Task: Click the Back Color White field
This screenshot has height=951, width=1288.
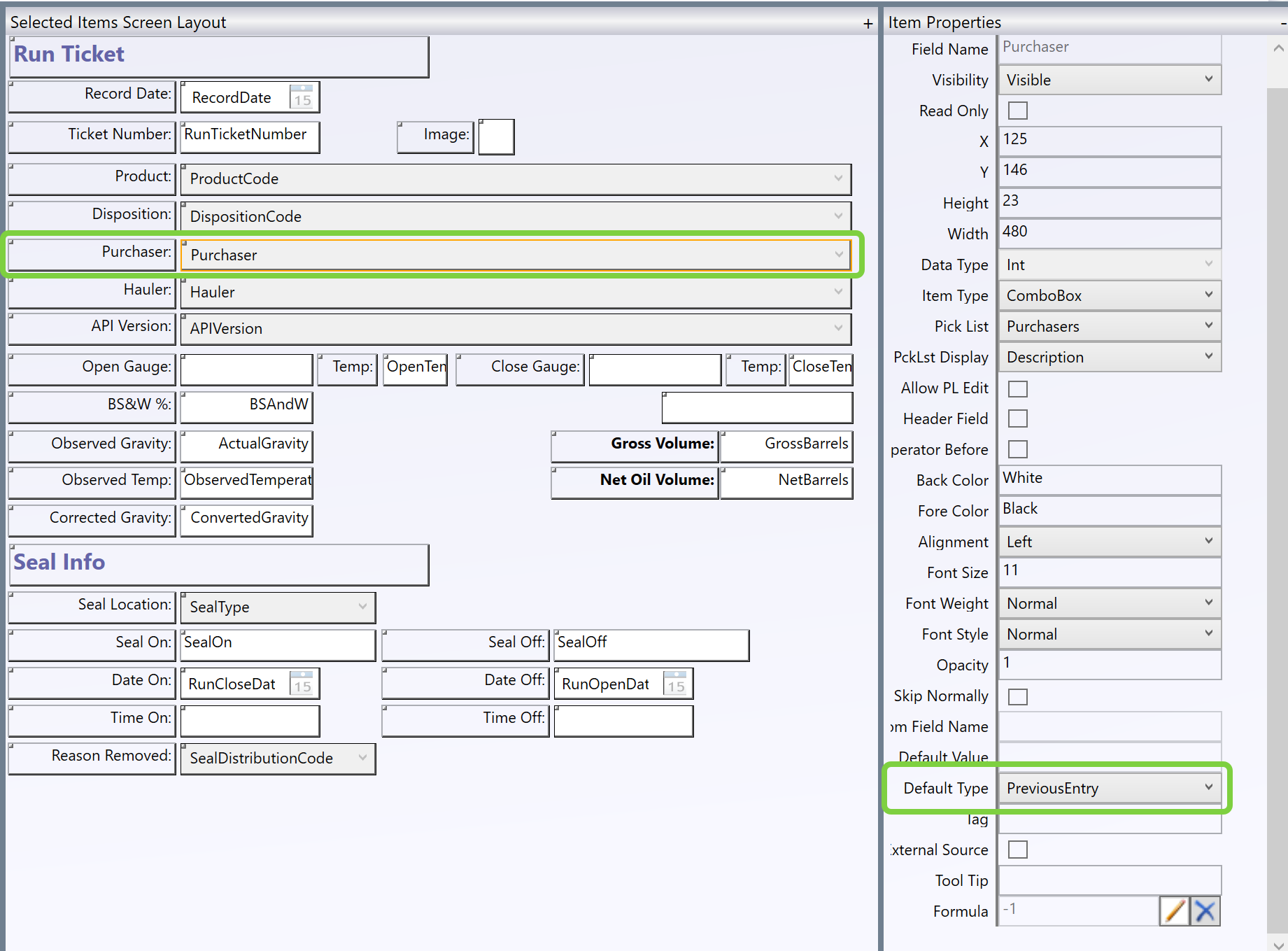Action: pos(1109,479)
